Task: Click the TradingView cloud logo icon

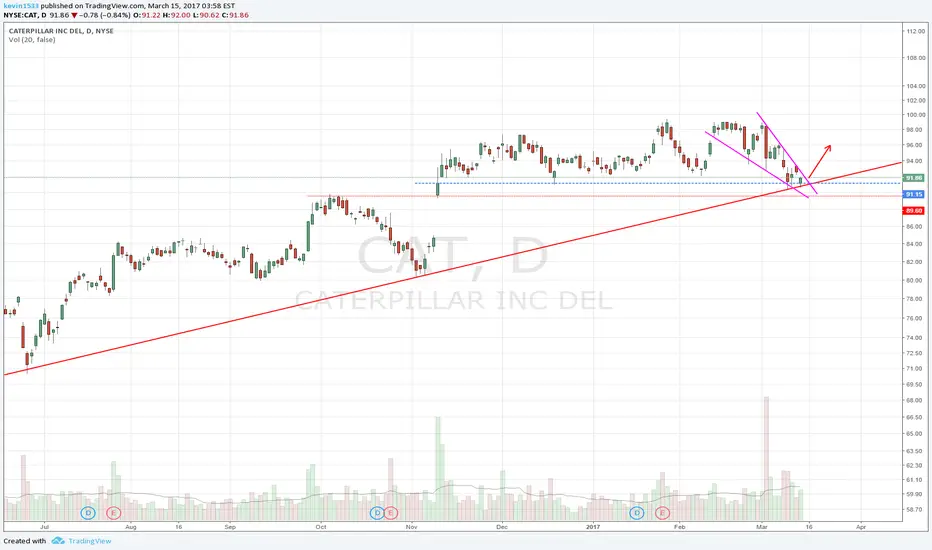Action: [x=58, y=541]
